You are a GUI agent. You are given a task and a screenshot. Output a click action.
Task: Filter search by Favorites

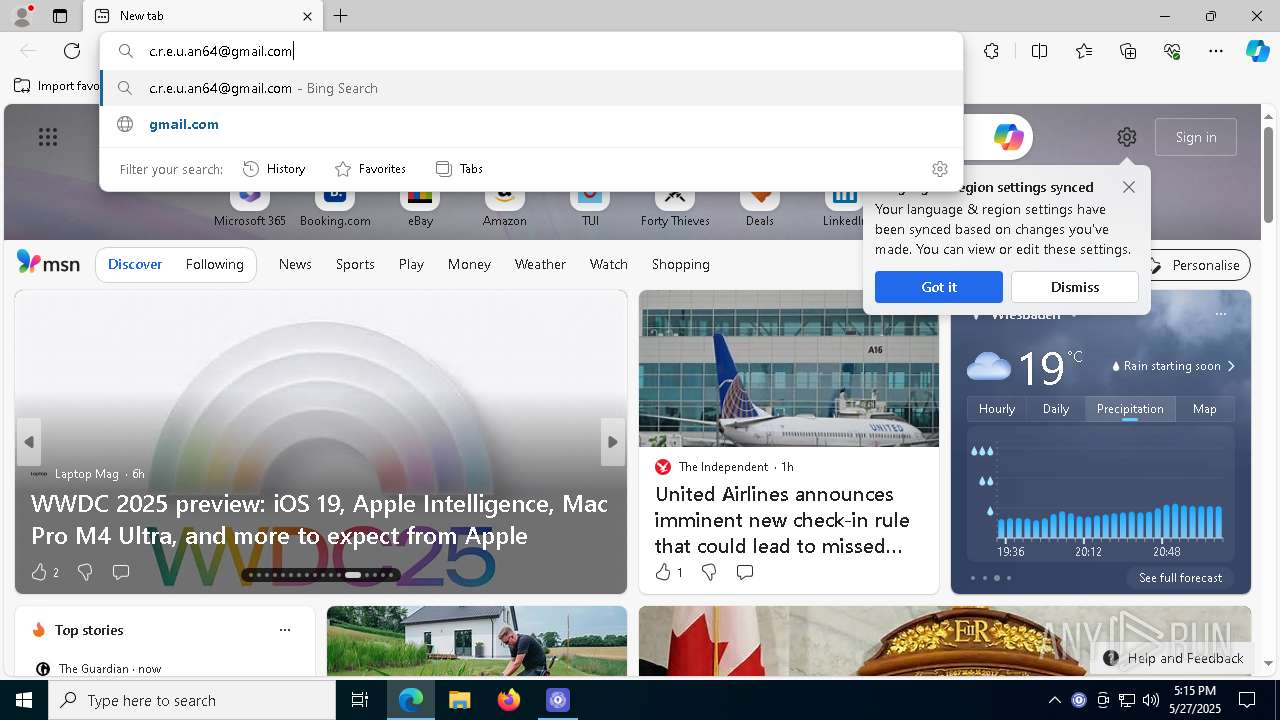point(370,169)
